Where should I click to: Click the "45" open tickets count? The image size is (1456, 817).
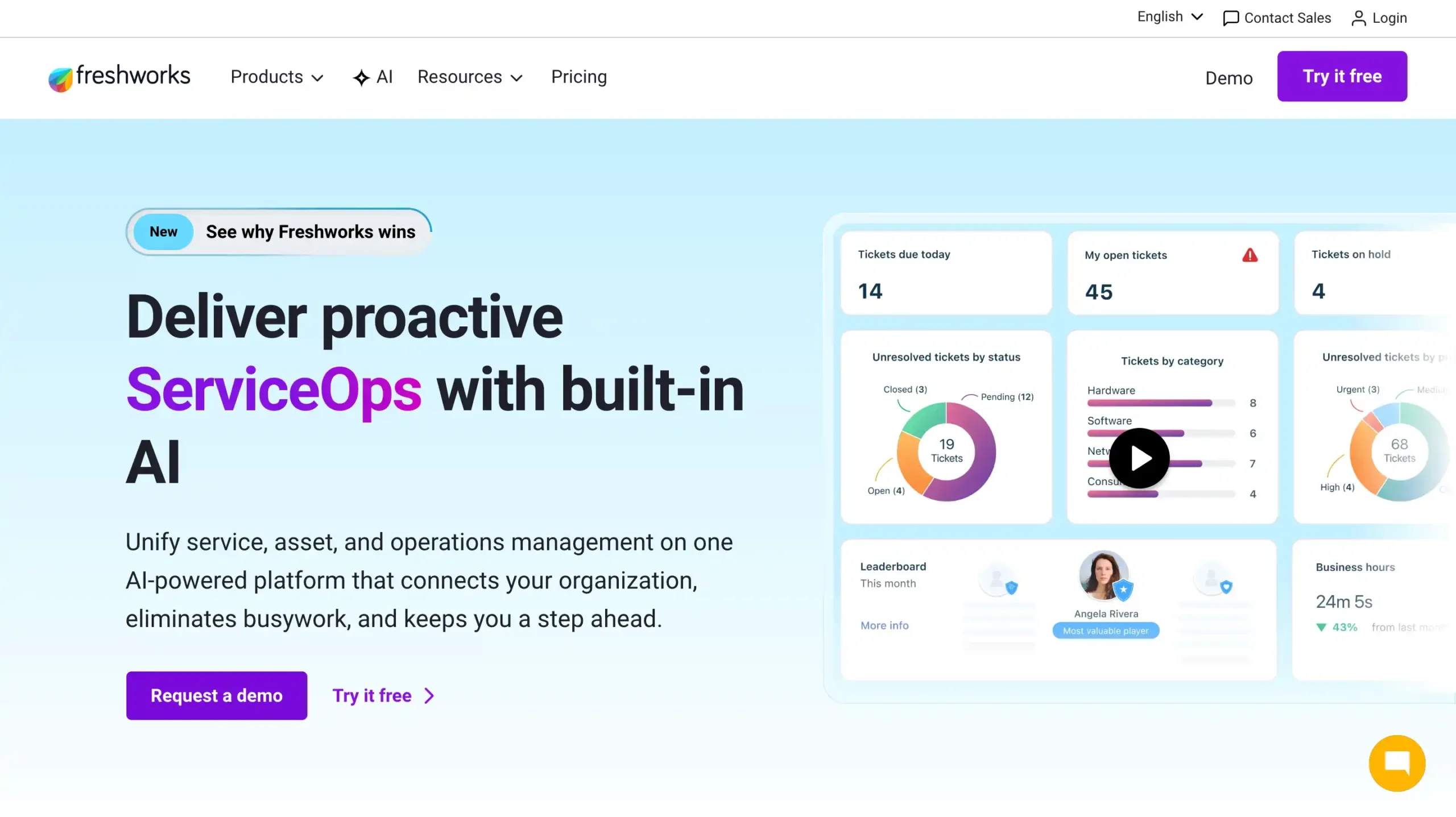[1099, 292]
